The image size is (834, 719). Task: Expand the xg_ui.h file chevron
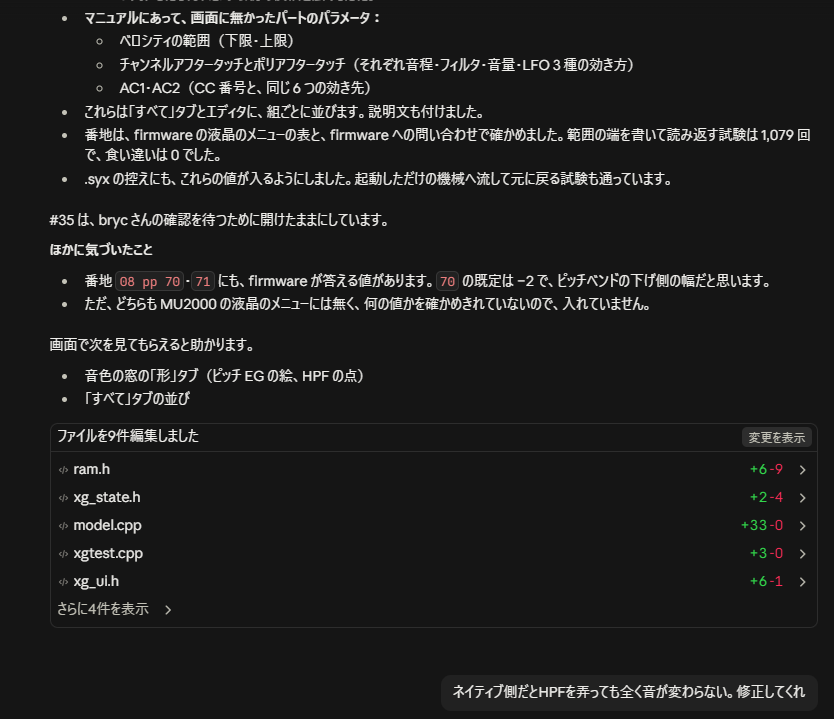(x=802, y=582)
